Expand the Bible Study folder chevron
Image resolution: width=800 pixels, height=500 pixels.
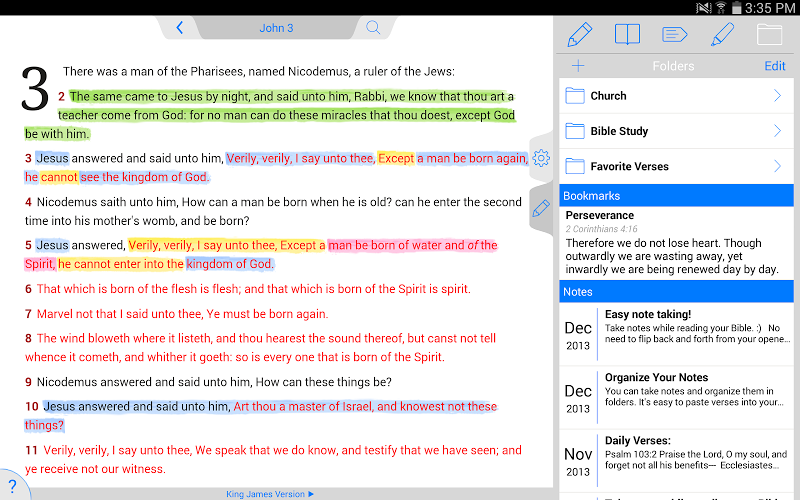pyautogui.click(x=777, y=131)
